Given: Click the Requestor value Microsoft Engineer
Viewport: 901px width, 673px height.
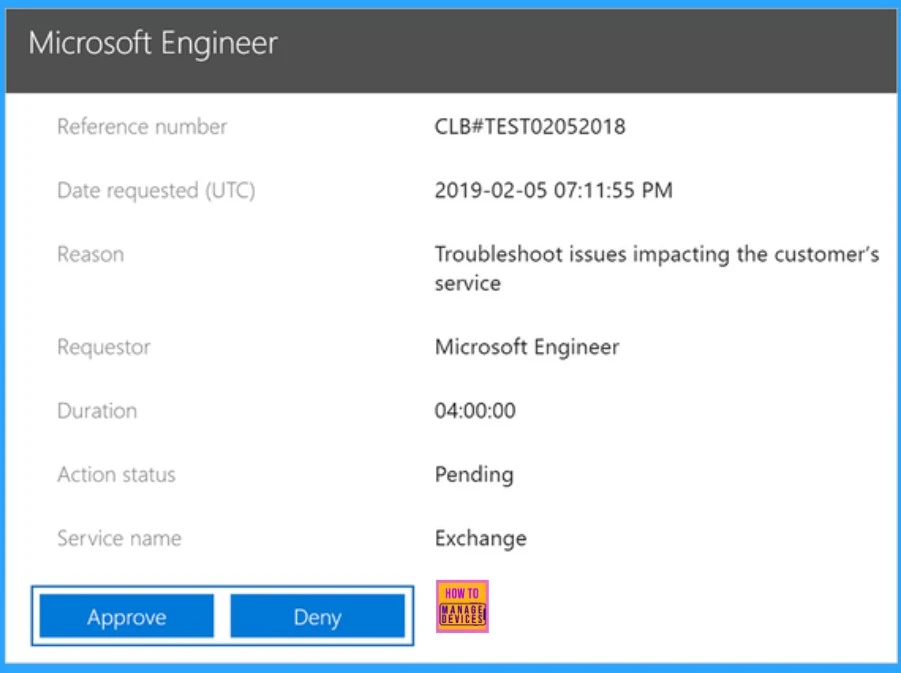Looking at the screenshot, I should [x=526, y=347].
